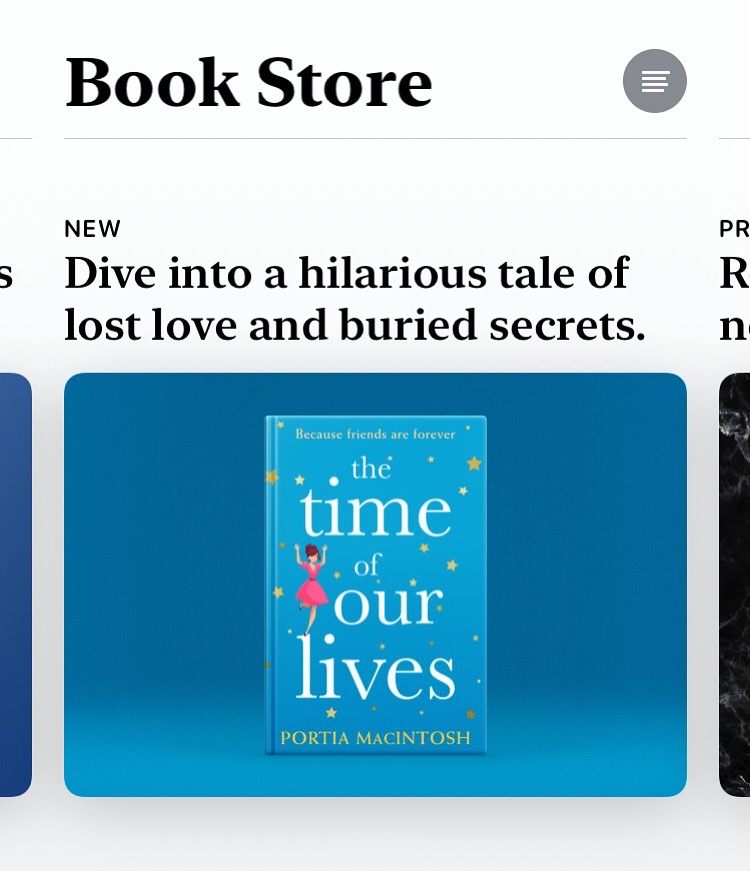Click Portia Macintosh author name on cover
Viewport: 750px width, 871px height.
point(375,738)
